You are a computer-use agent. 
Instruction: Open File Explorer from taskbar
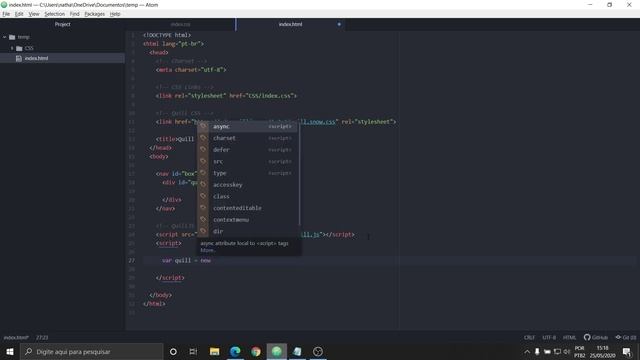click(214, 351)
